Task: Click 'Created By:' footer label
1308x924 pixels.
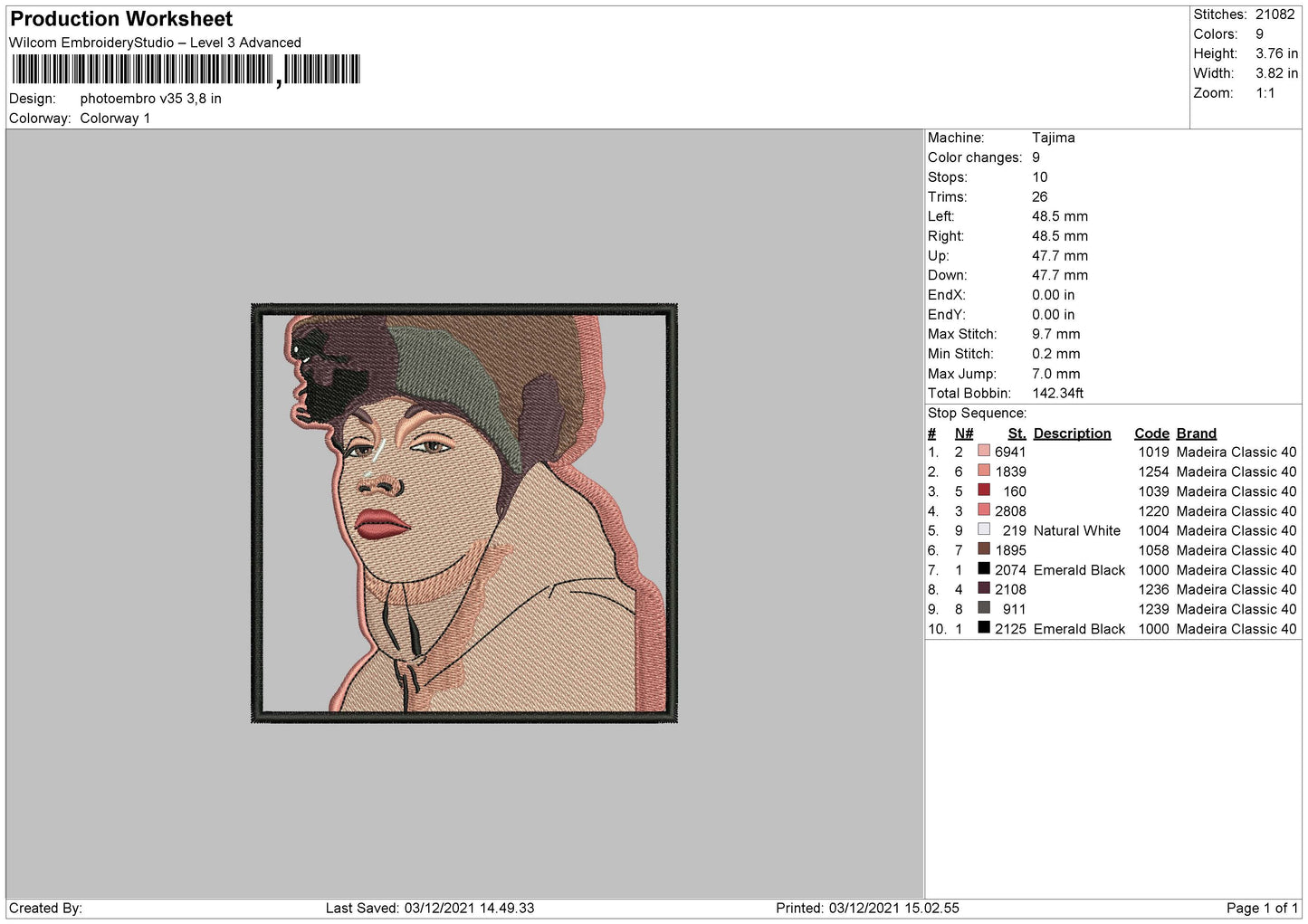Action: pos(45,908)
